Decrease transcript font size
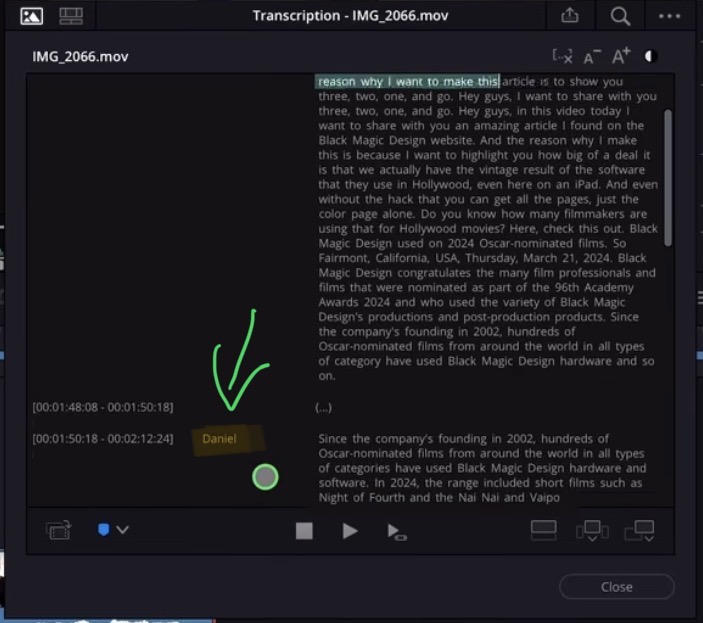 [591, 57]
